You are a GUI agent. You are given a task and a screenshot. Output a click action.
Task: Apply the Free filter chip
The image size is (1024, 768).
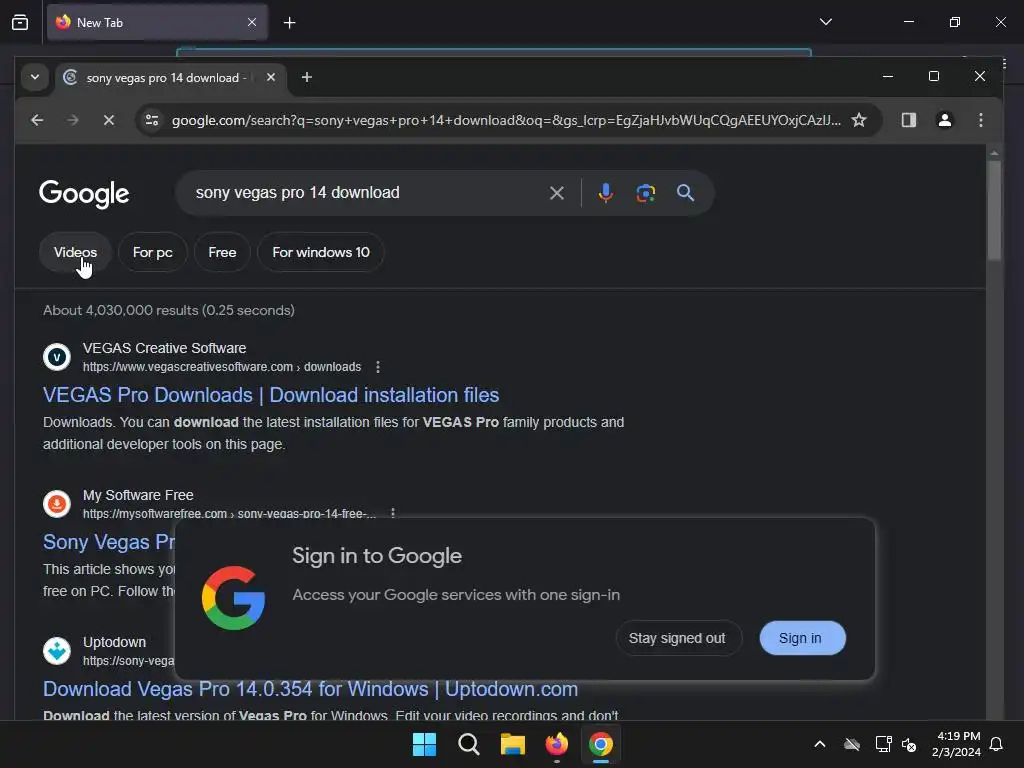(222, 252)
